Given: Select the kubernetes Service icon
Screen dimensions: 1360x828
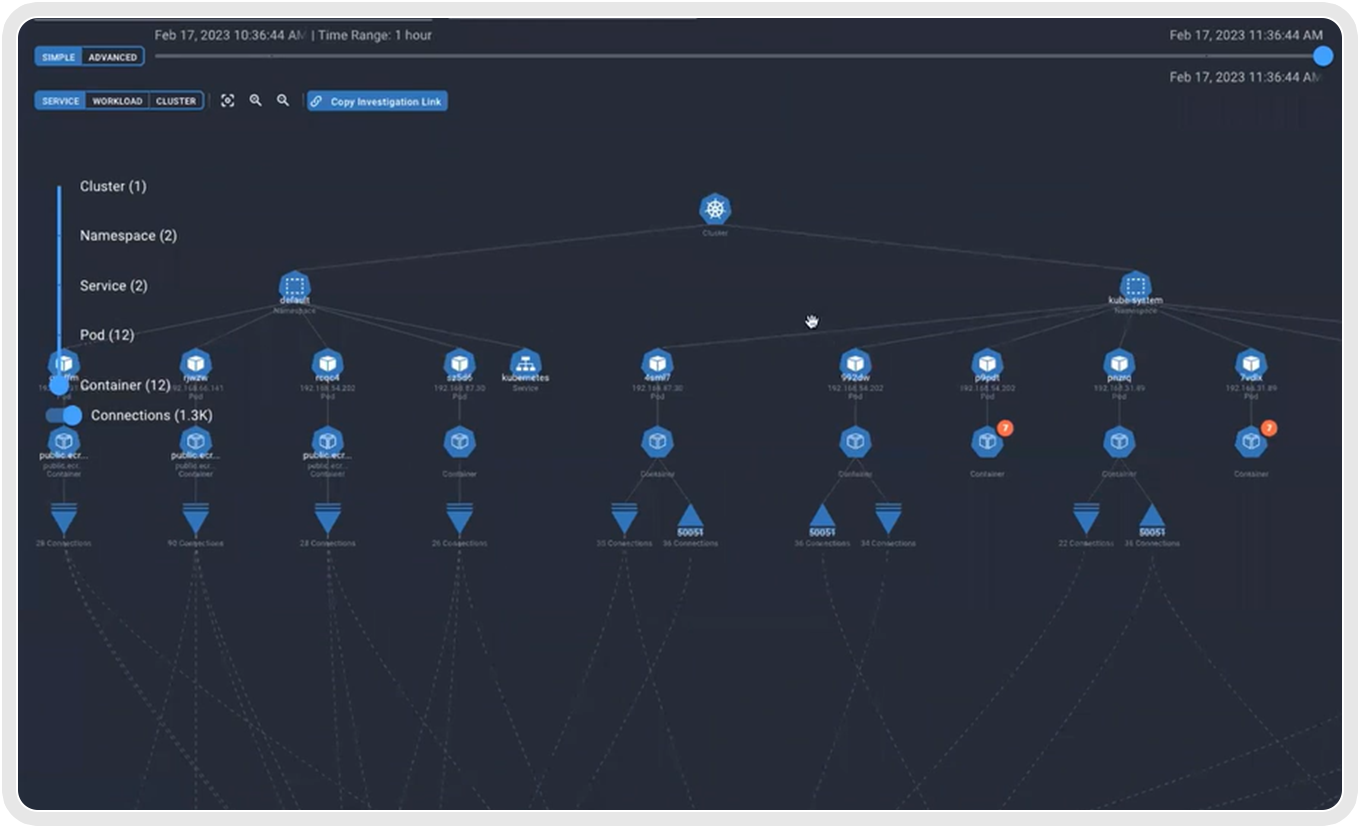Looking at the screenshot, I should point(524,363).
